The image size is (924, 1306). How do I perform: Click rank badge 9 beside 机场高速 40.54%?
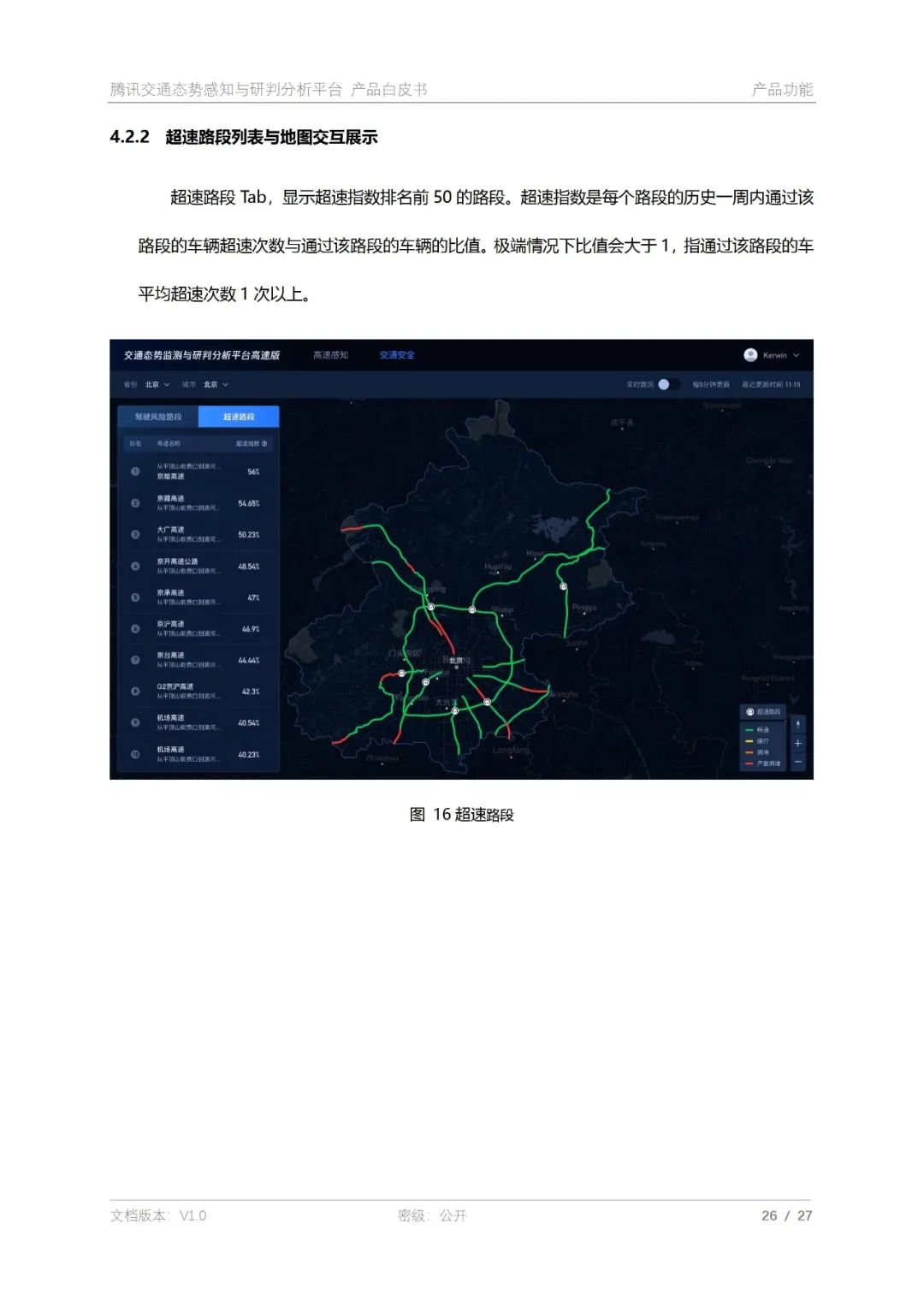pos(135,723)
